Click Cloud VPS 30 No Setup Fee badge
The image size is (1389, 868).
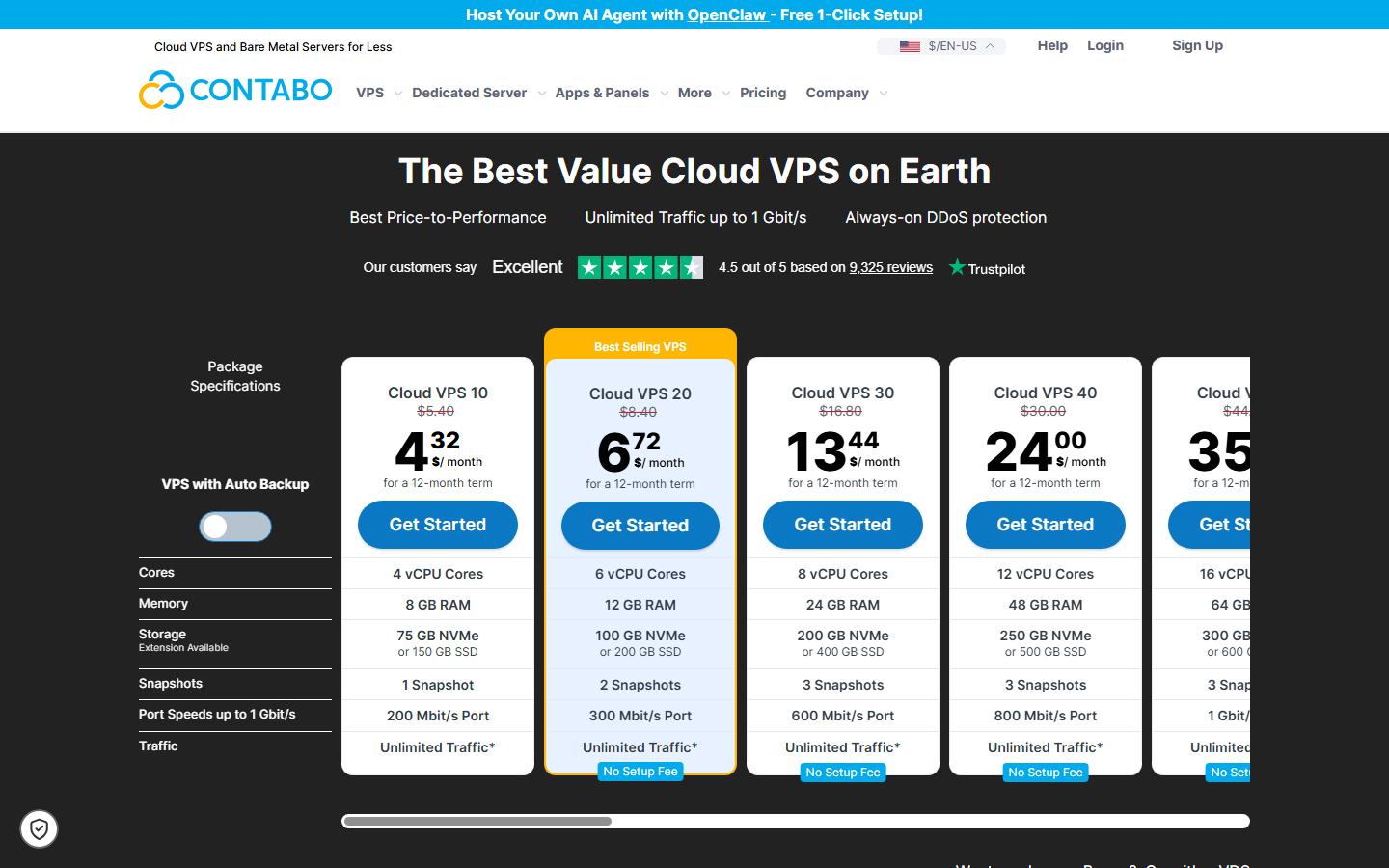843,773
